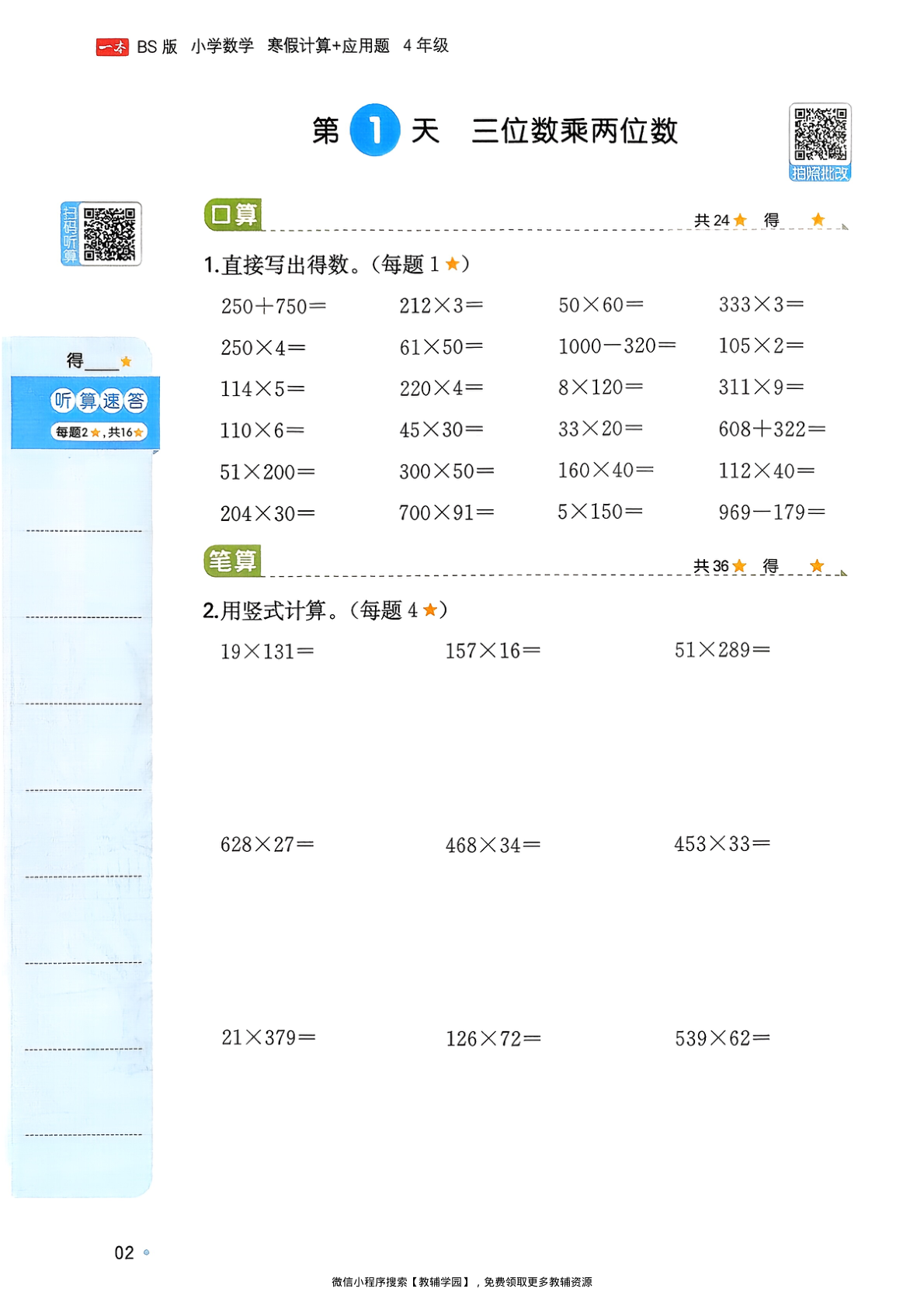The height and width of the screenshot is (1306, 924).
Task: Click the problem 212×3=
Action: [441, 305]
